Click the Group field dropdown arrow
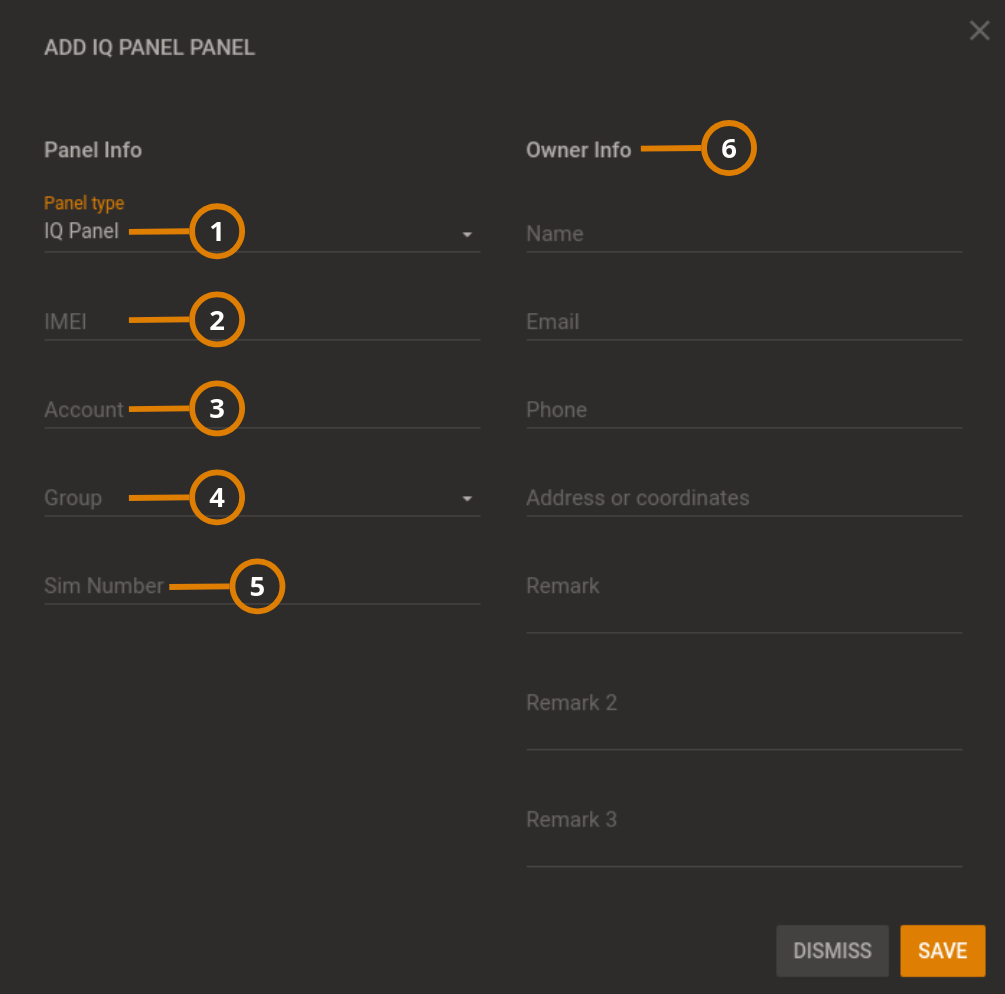This screenshot has width=1005, height=994. point(467,497)
